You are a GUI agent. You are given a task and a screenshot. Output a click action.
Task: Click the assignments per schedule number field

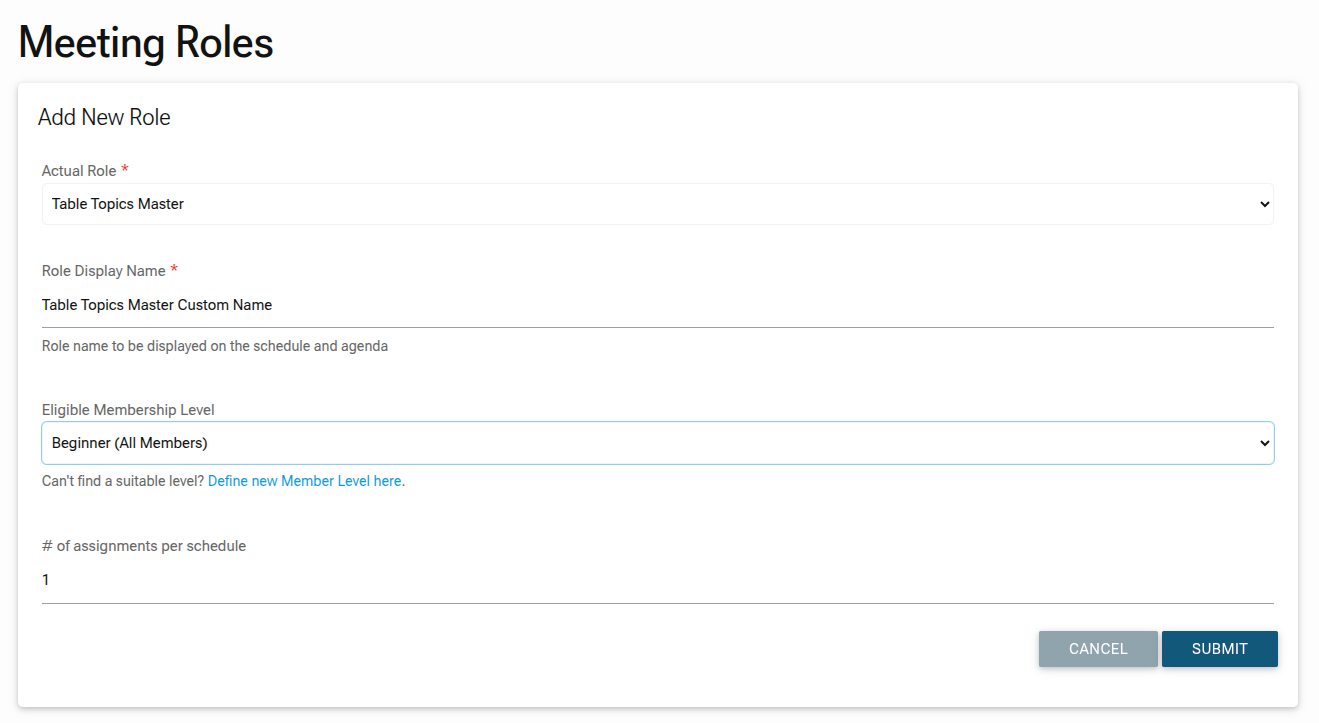(657, 580)
